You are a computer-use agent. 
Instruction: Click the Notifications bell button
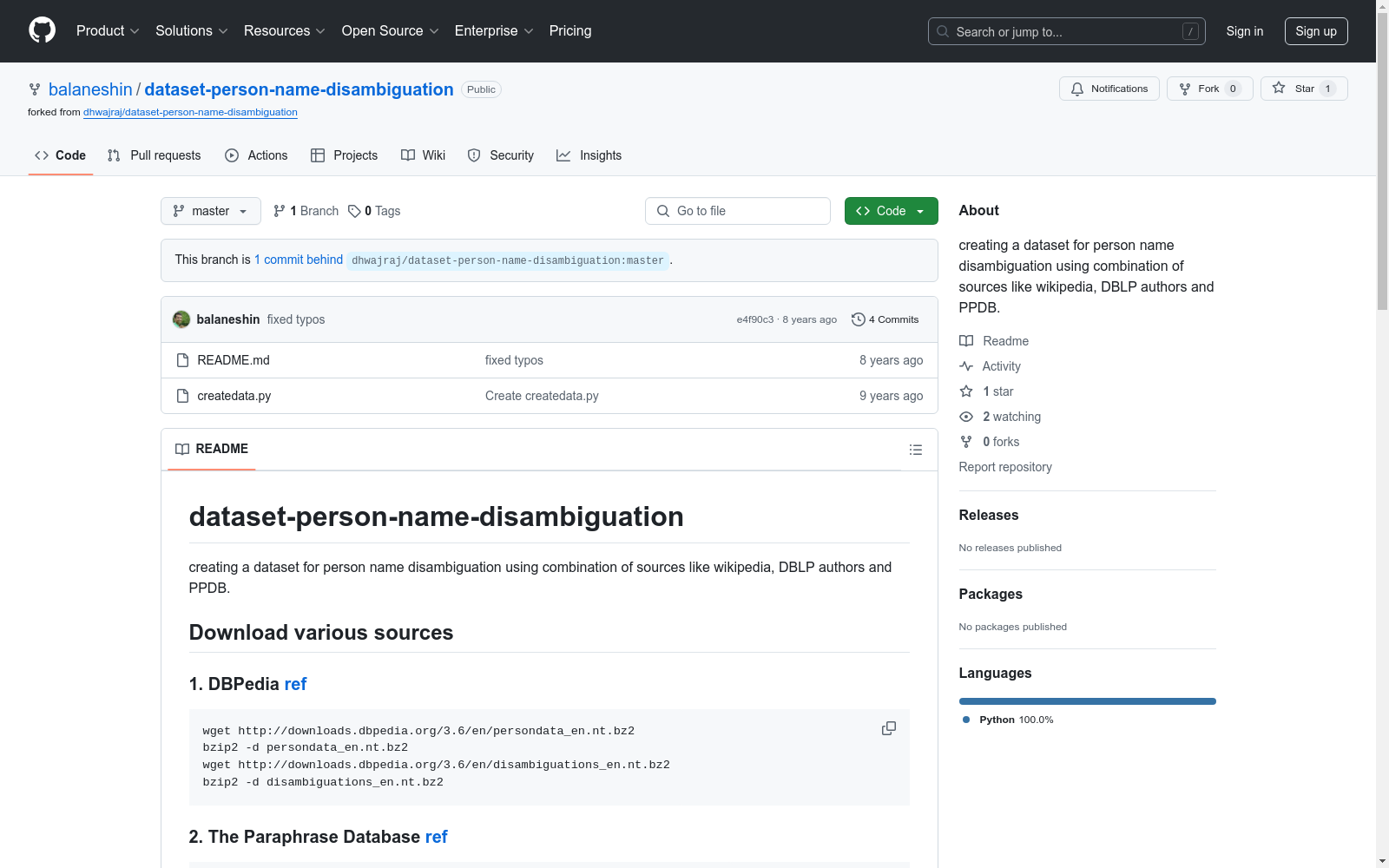[1109, 89]
